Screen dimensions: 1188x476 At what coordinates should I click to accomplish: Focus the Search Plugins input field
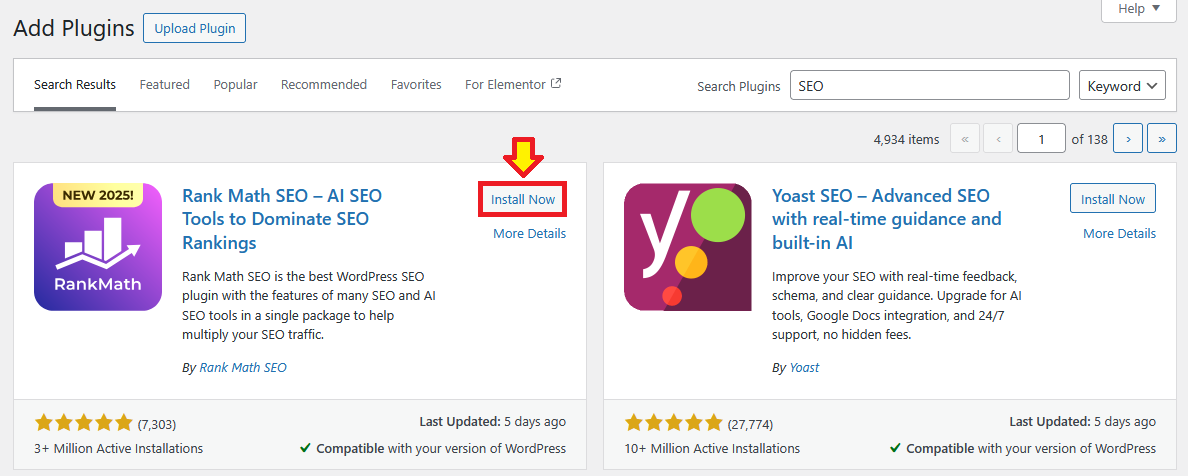929,86
